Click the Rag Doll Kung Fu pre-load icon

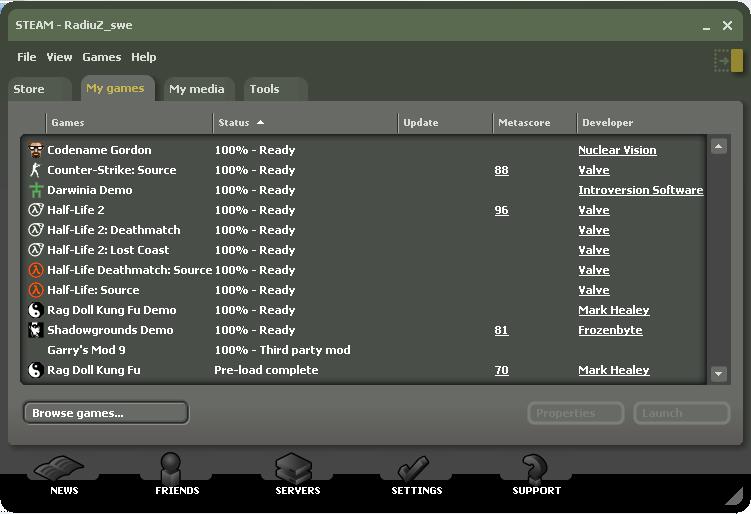click(x=35, y=370)
